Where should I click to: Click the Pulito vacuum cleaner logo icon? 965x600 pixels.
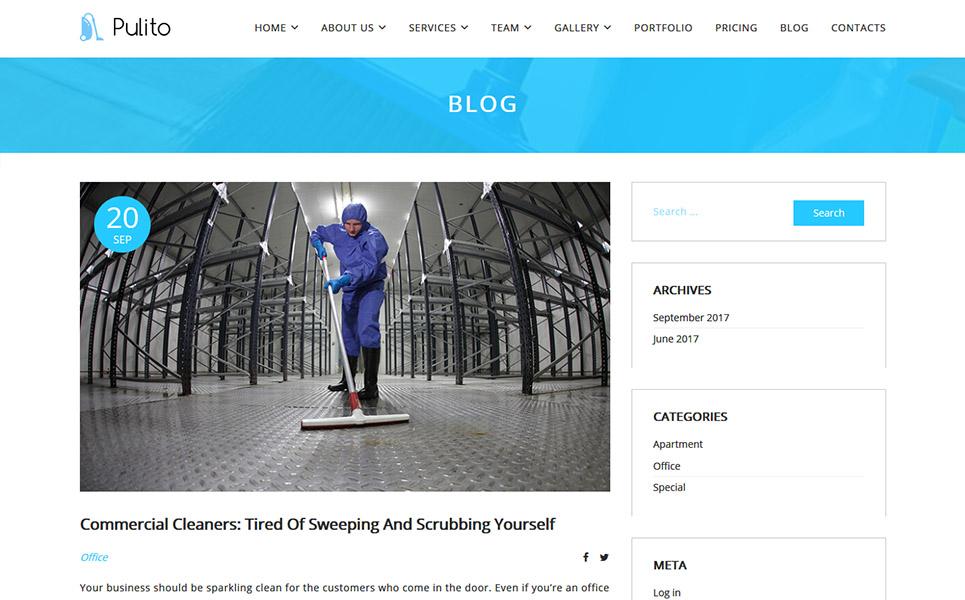coord(91,27)
